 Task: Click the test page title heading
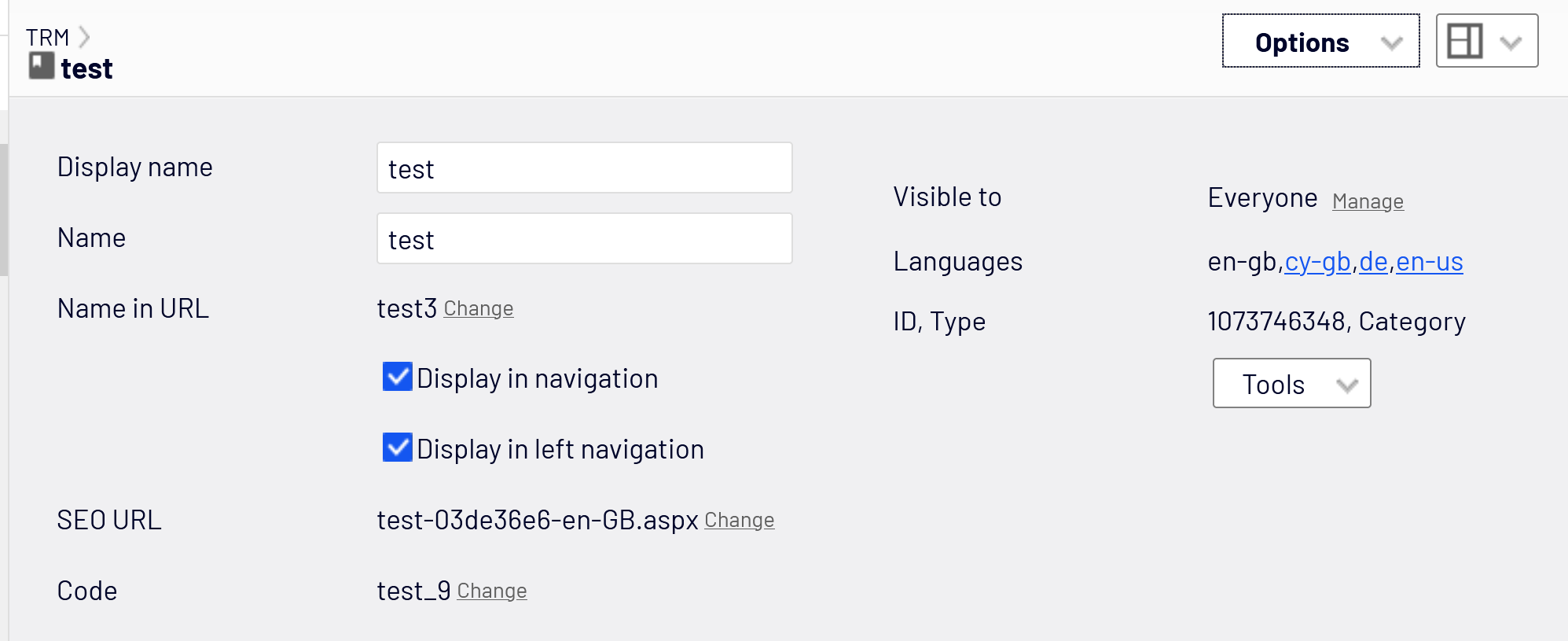point(86,69)
